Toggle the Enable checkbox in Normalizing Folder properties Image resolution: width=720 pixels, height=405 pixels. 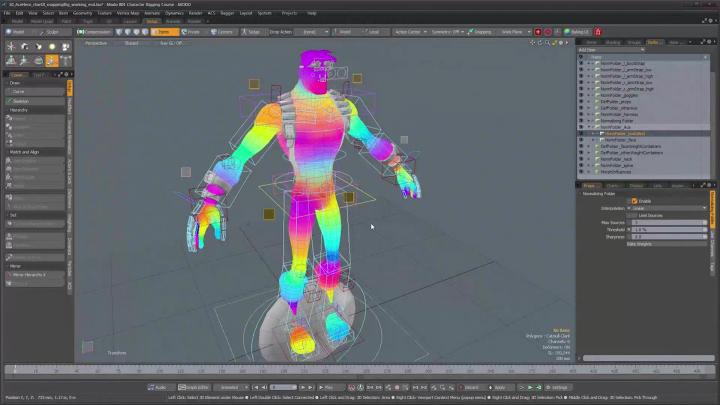click(633, 201)
